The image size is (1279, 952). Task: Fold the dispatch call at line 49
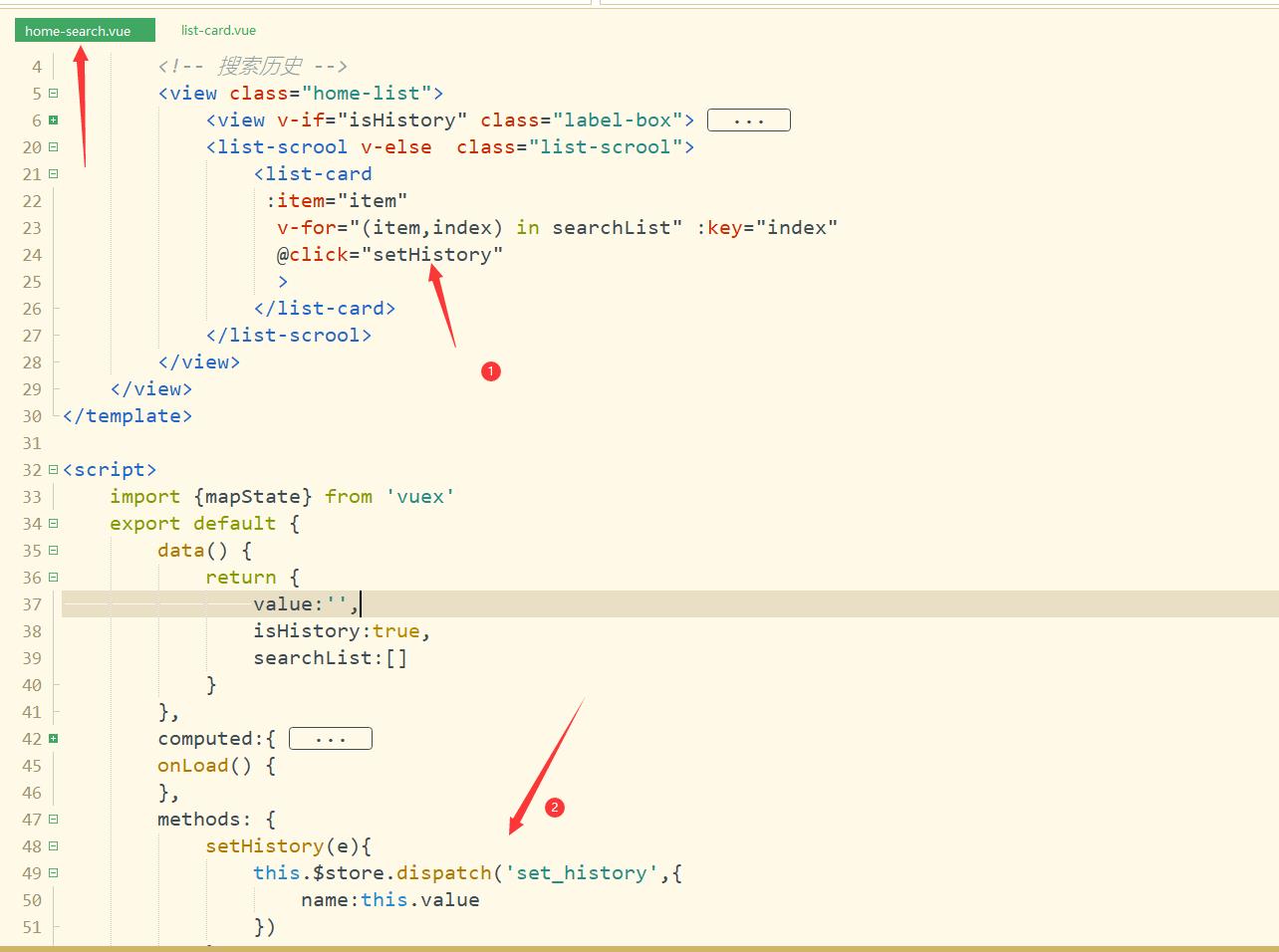pyautogui.click(x=53, y=873)
